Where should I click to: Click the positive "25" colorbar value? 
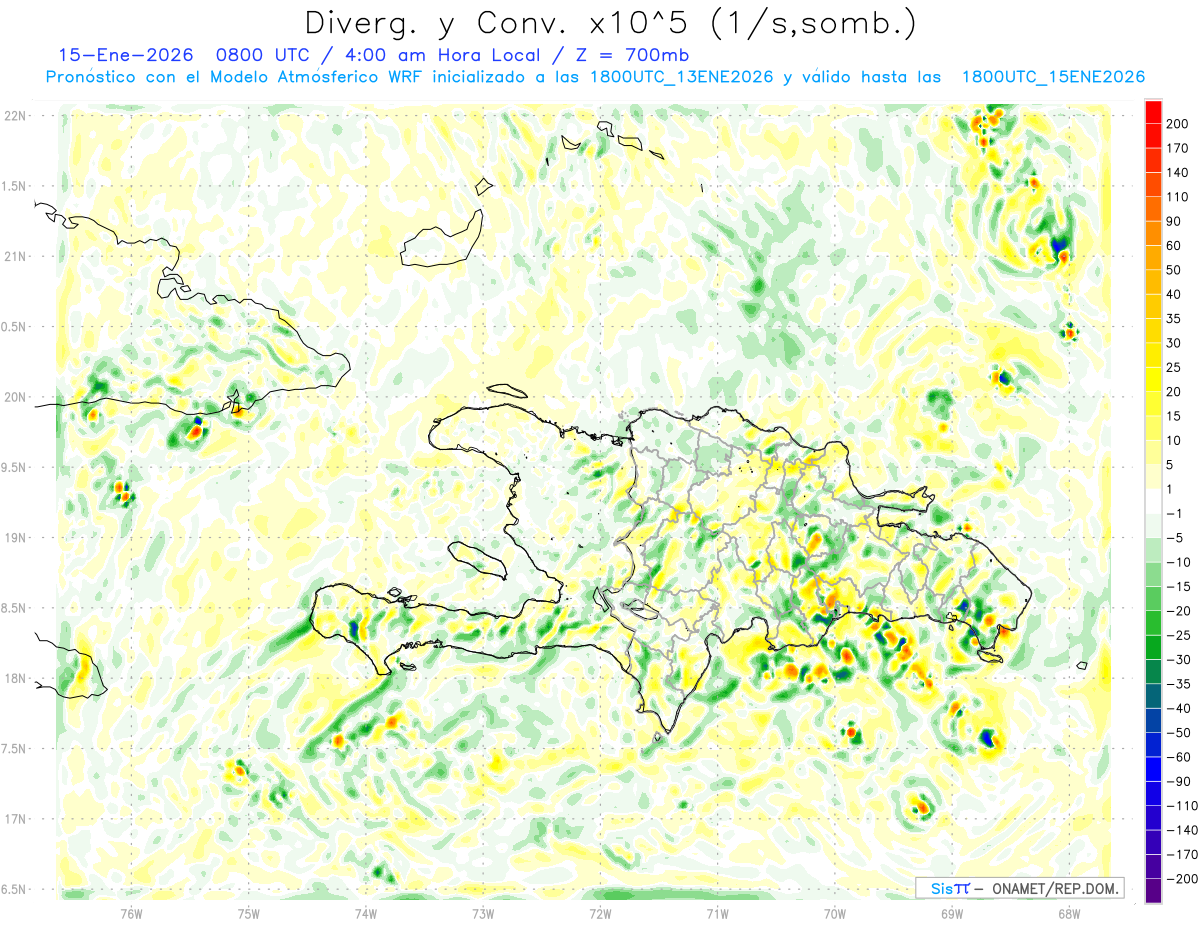pyautogui.click(x=1173, y=367)
